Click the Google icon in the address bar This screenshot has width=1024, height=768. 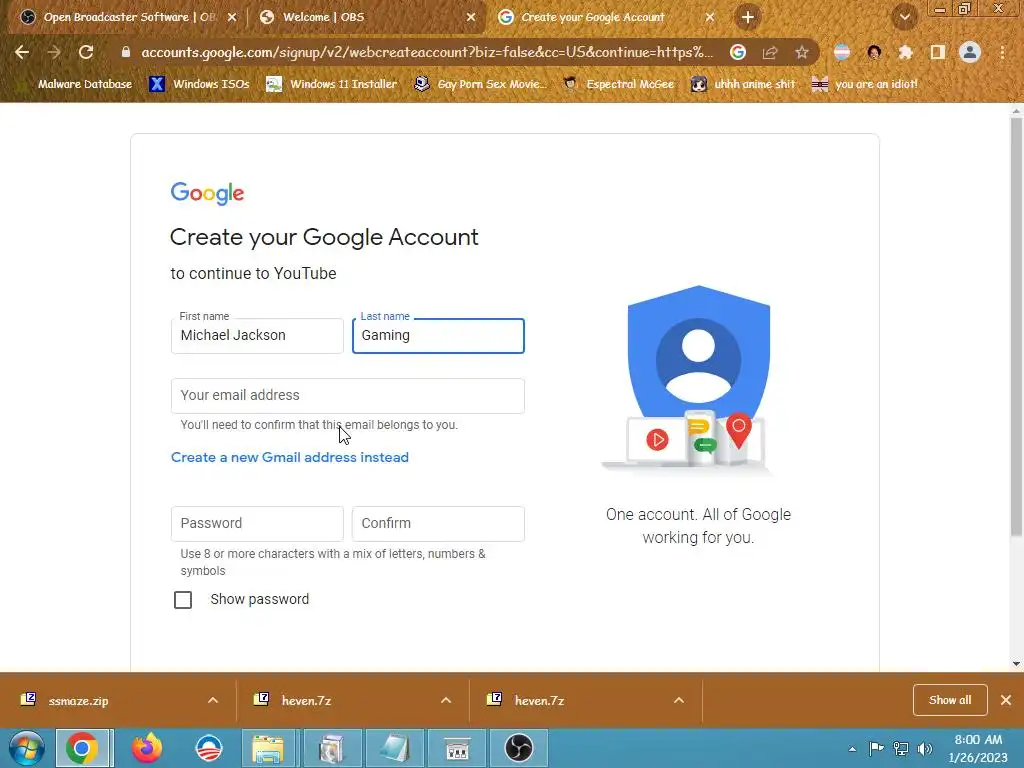point(738,52)
